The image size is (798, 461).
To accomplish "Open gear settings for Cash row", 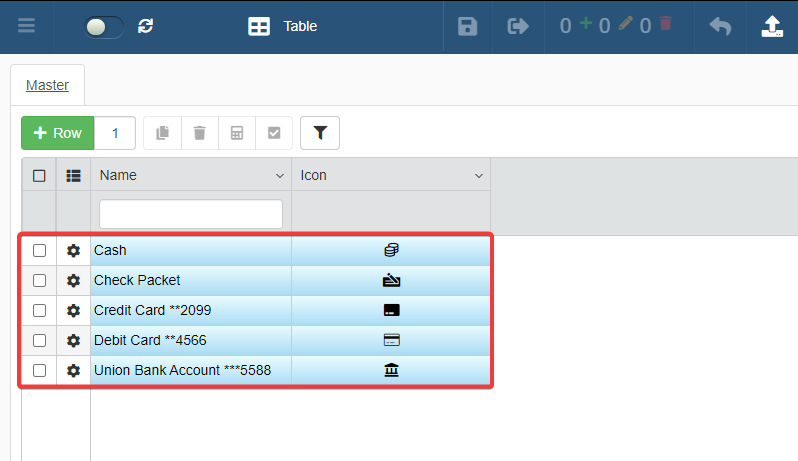I will pyautogui.click(x=73, y=250).
